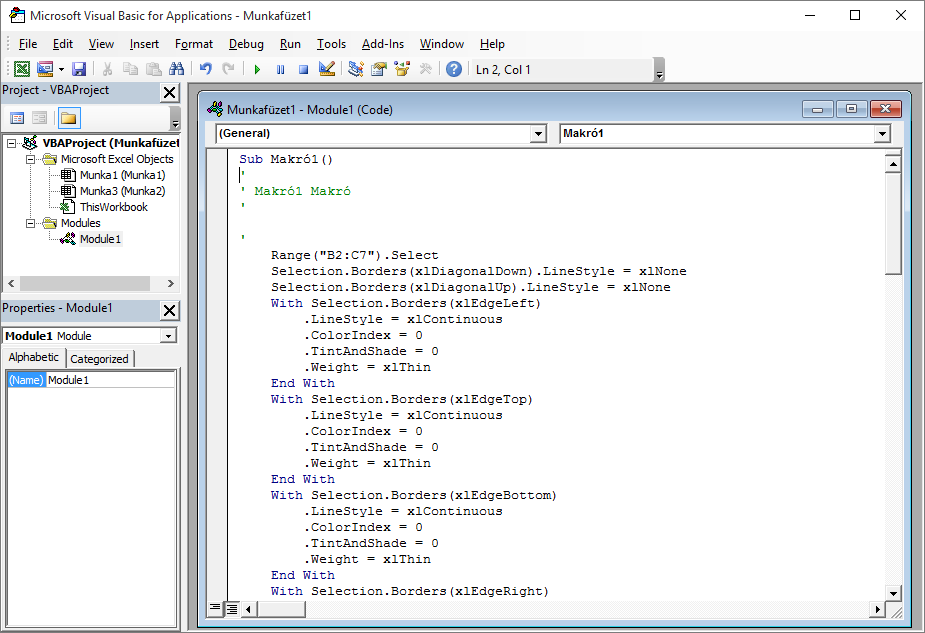
Task: Open the Edit menu
Action: click(x=63, y=44)
